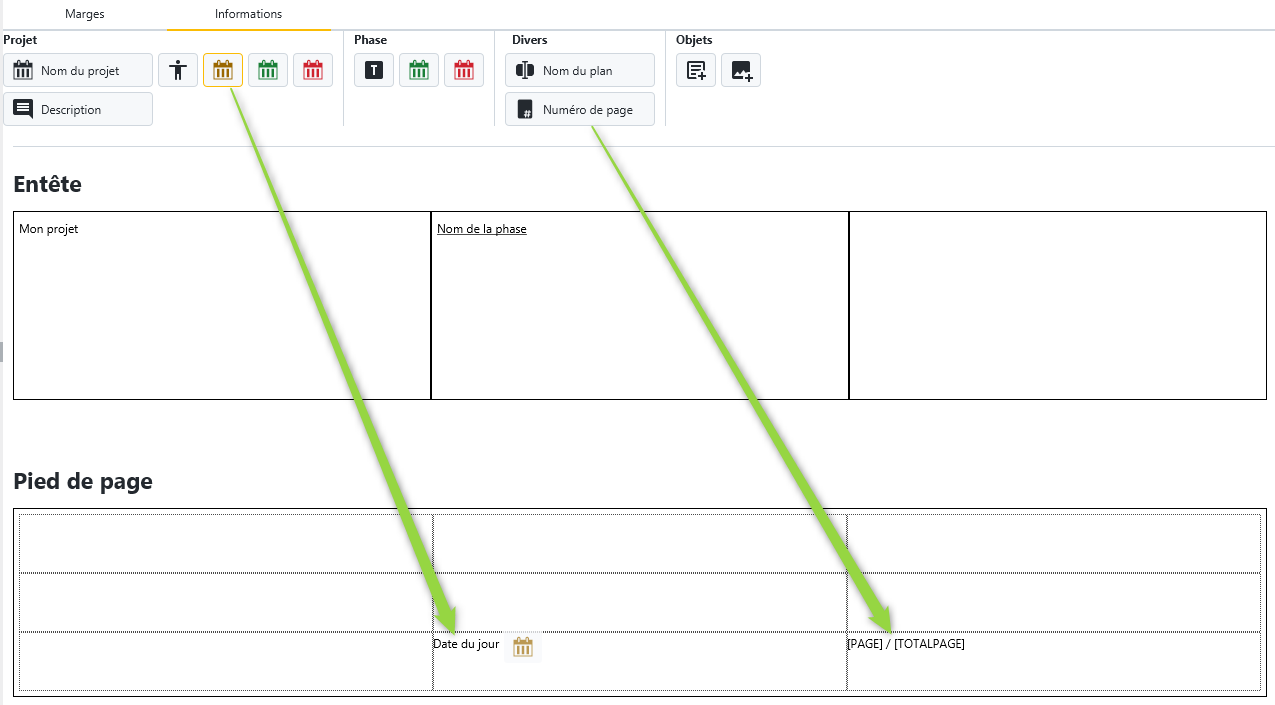The height and width of the screenshot is (705, 1275).
Task: Click the red calendar icon in Projet group
Action: [x=313, y=70]
